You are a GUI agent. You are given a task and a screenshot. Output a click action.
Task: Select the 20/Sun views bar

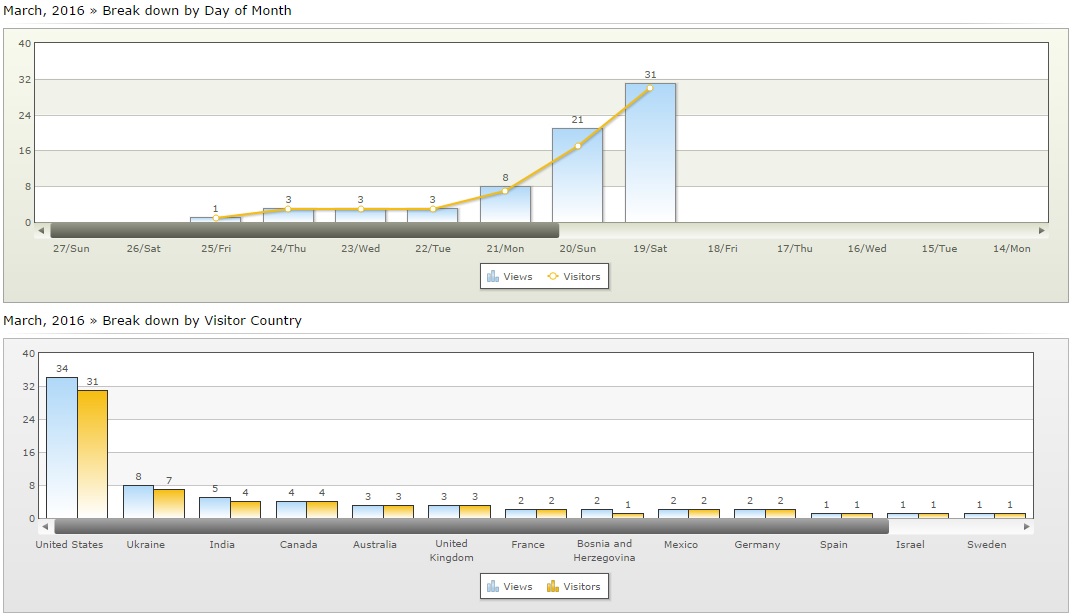577,175
